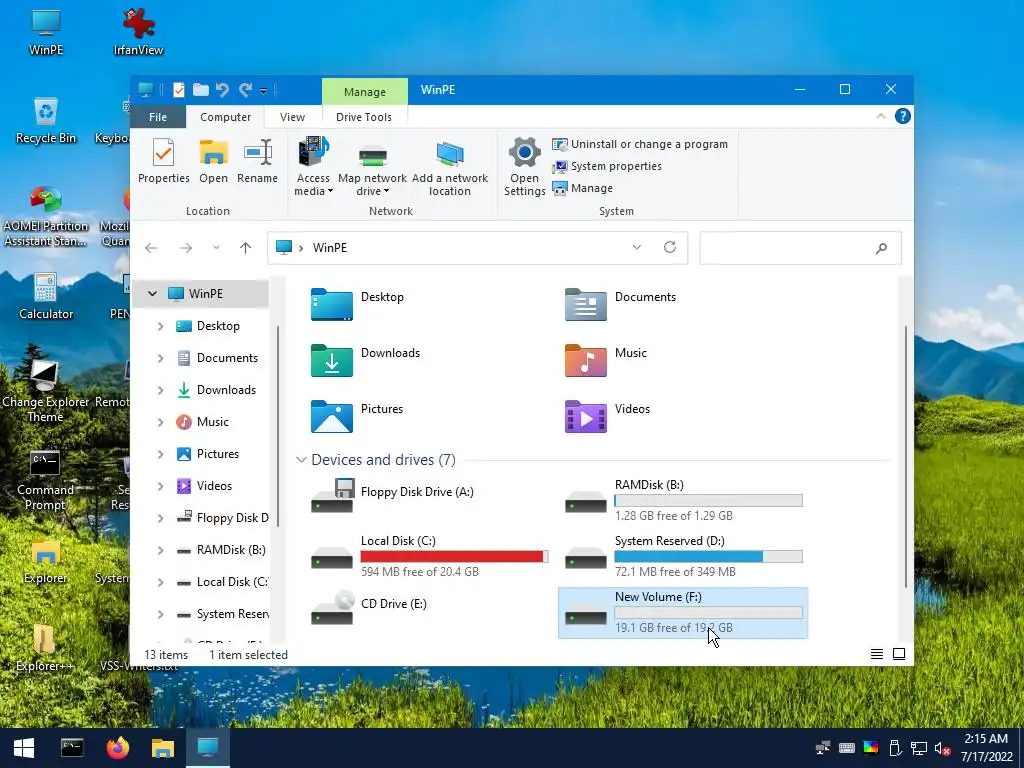Switch to large icons view layout
This screenshot has width=1024, height=768.
899,654
